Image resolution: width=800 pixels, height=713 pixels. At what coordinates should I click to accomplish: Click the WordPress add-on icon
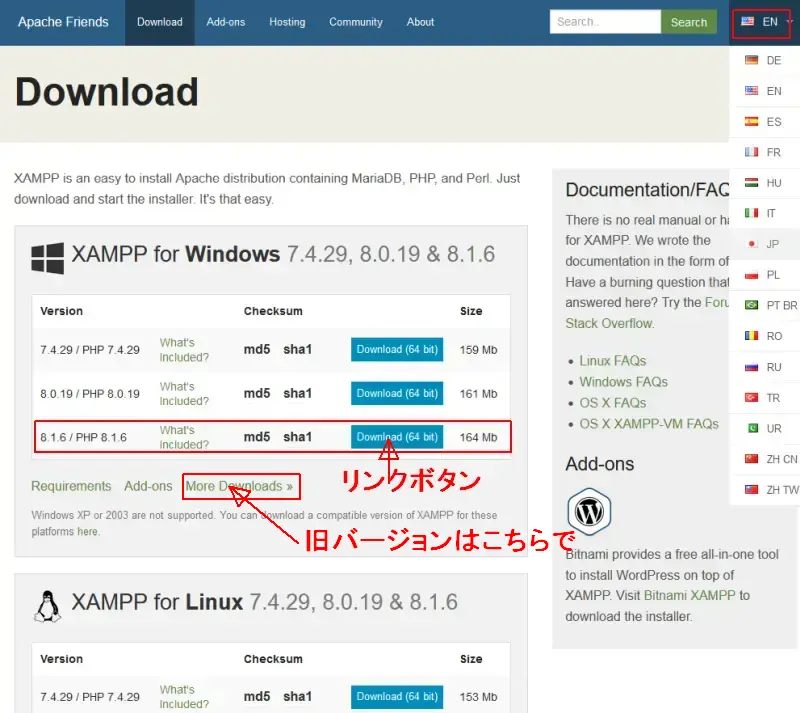click(589, 511)
